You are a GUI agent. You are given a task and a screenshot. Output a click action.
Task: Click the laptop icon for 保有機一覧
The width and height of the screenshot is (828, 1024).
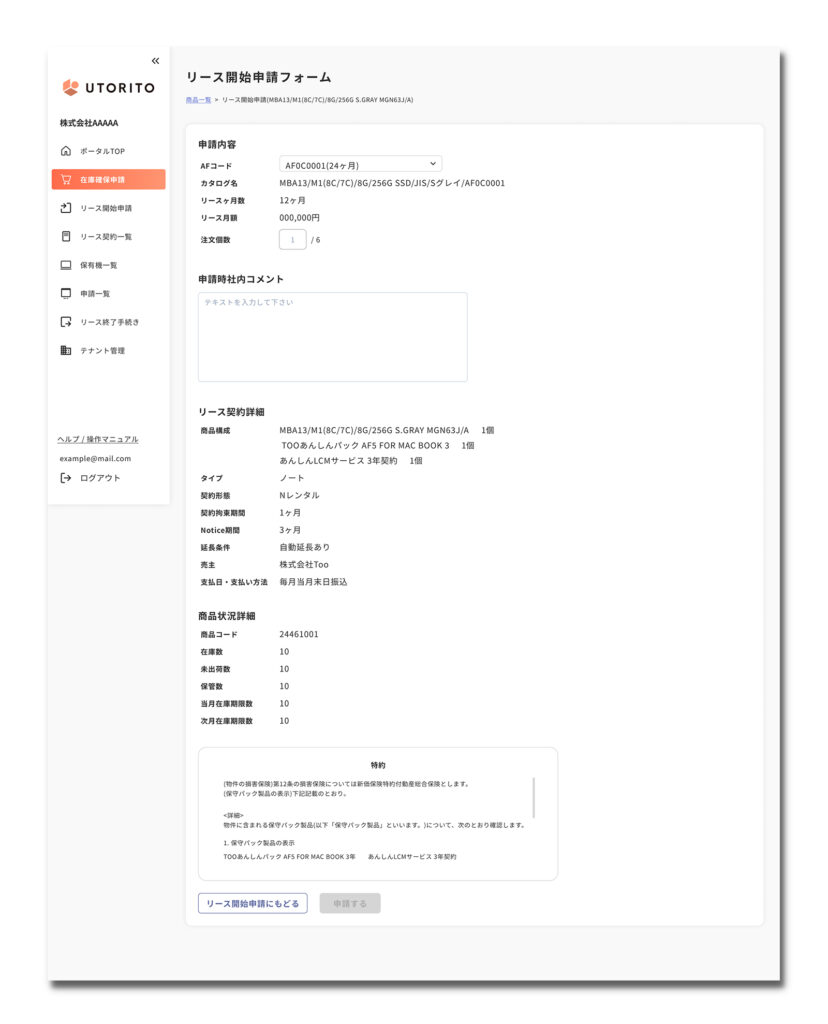coord(66,265)
